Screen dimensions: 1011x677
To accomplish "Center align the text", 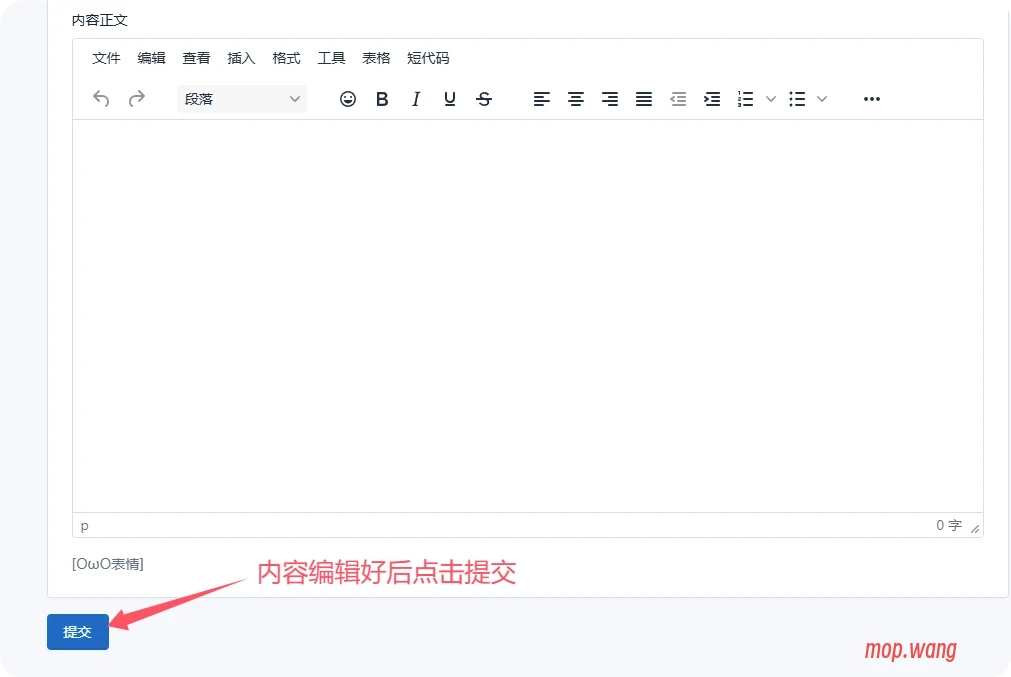I will [576, 99].
